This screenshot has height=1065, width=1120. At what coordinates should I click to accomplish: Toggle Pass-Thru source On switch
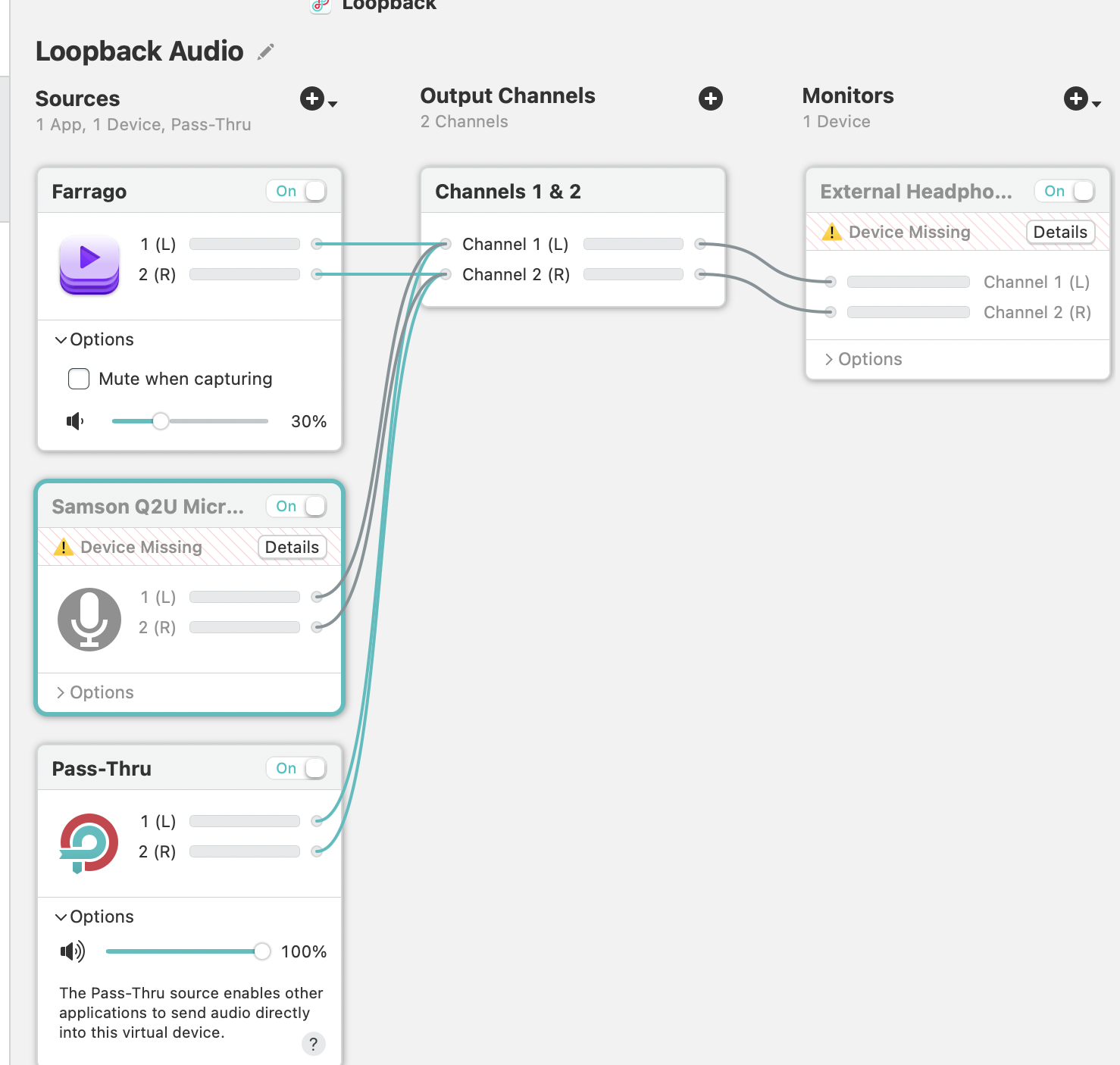[x=296, y=768]
